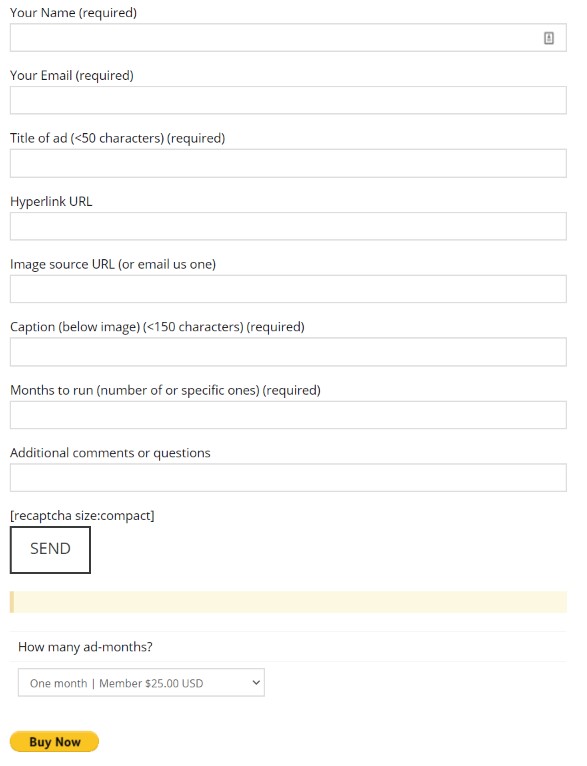Screen dimensions: 587x766
Task: Click the yellow Buy Now button
Action: (54, 742)
